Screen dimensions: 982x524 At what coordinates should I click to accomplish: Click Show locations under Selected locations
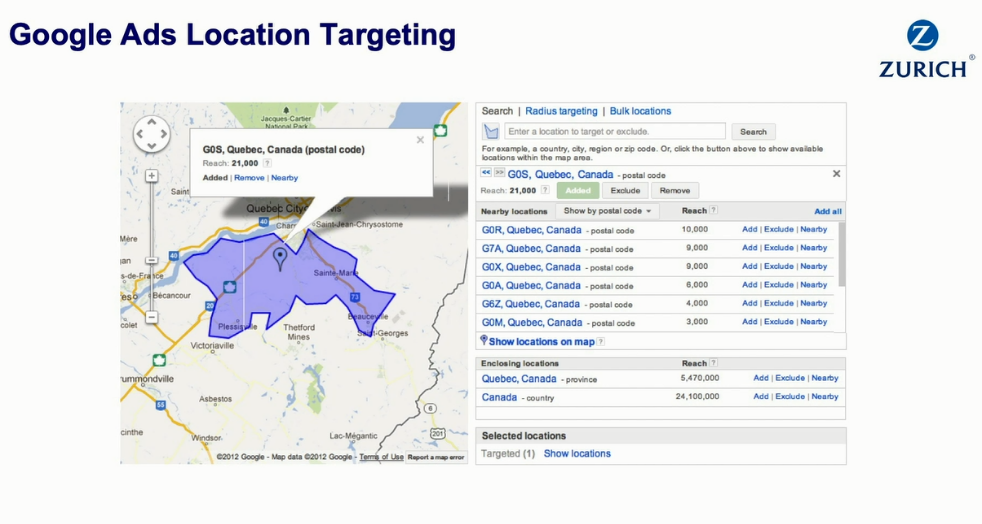577,454
